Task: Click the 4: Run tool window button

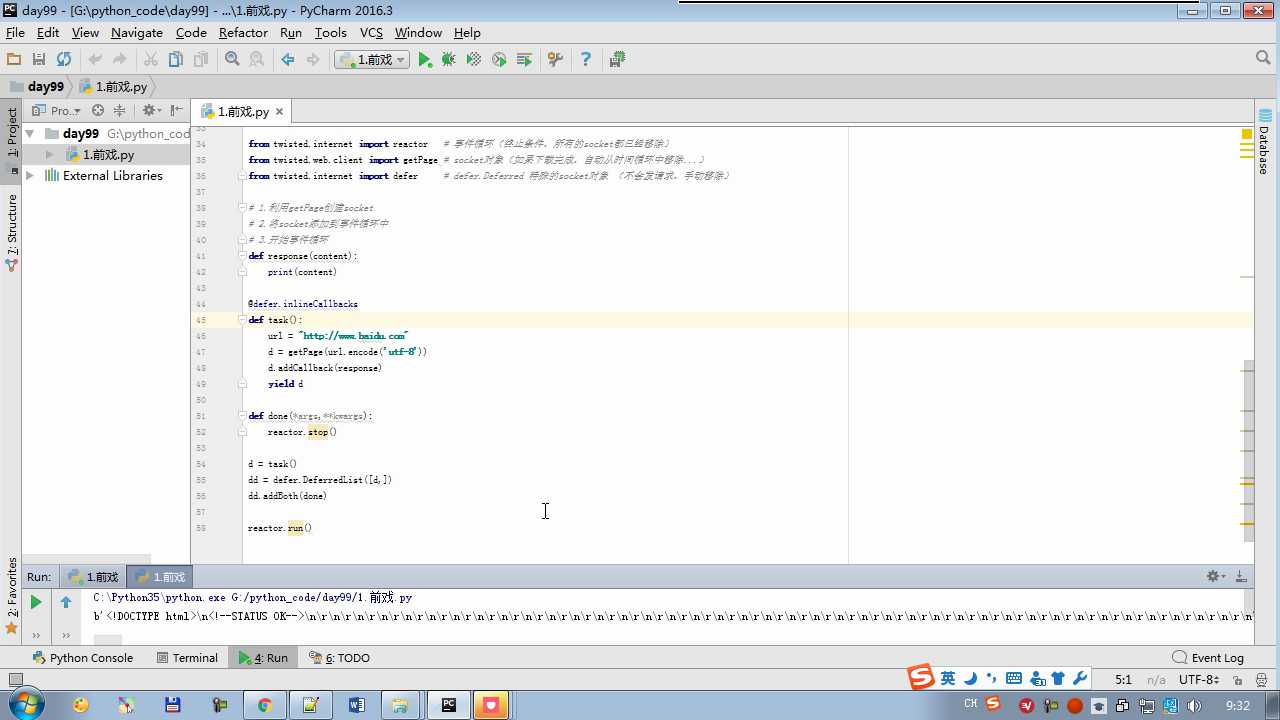Action: (x=263, y=658)
